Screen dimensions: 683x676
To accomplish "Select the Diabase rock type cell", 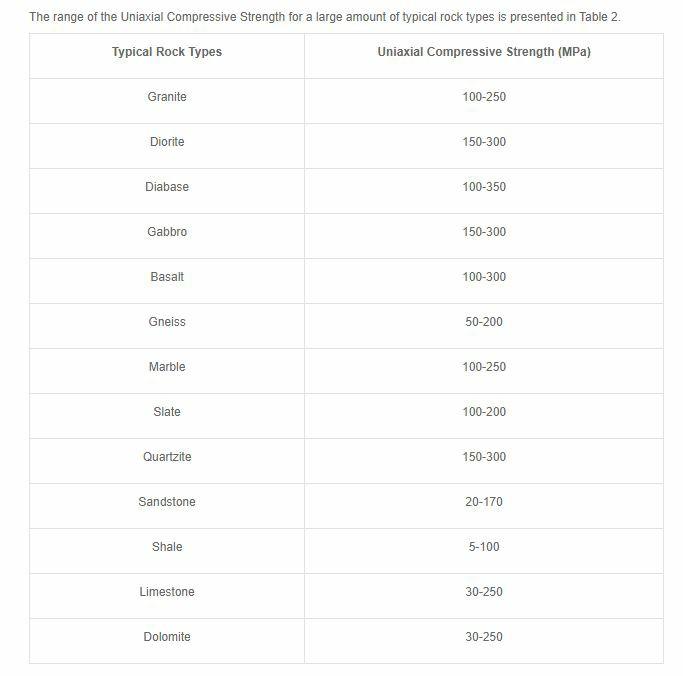I will point(167,187).
